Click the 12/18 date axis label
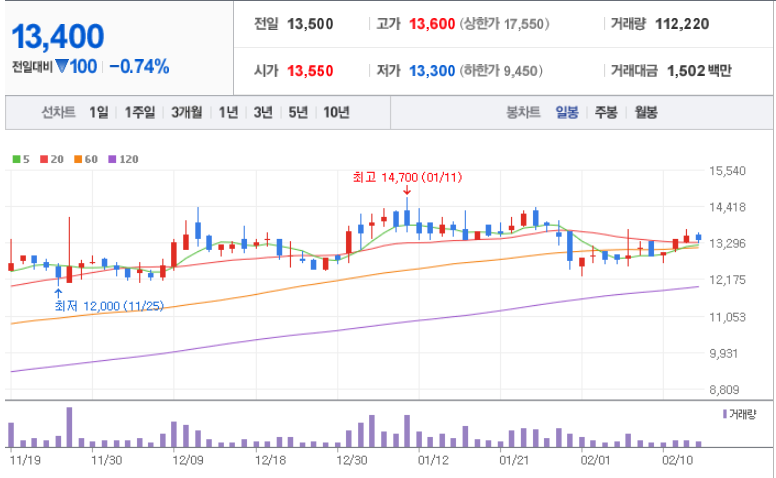The width and height of the screenshot is (776, 478). pyautogui.click(x=270, y=460)
